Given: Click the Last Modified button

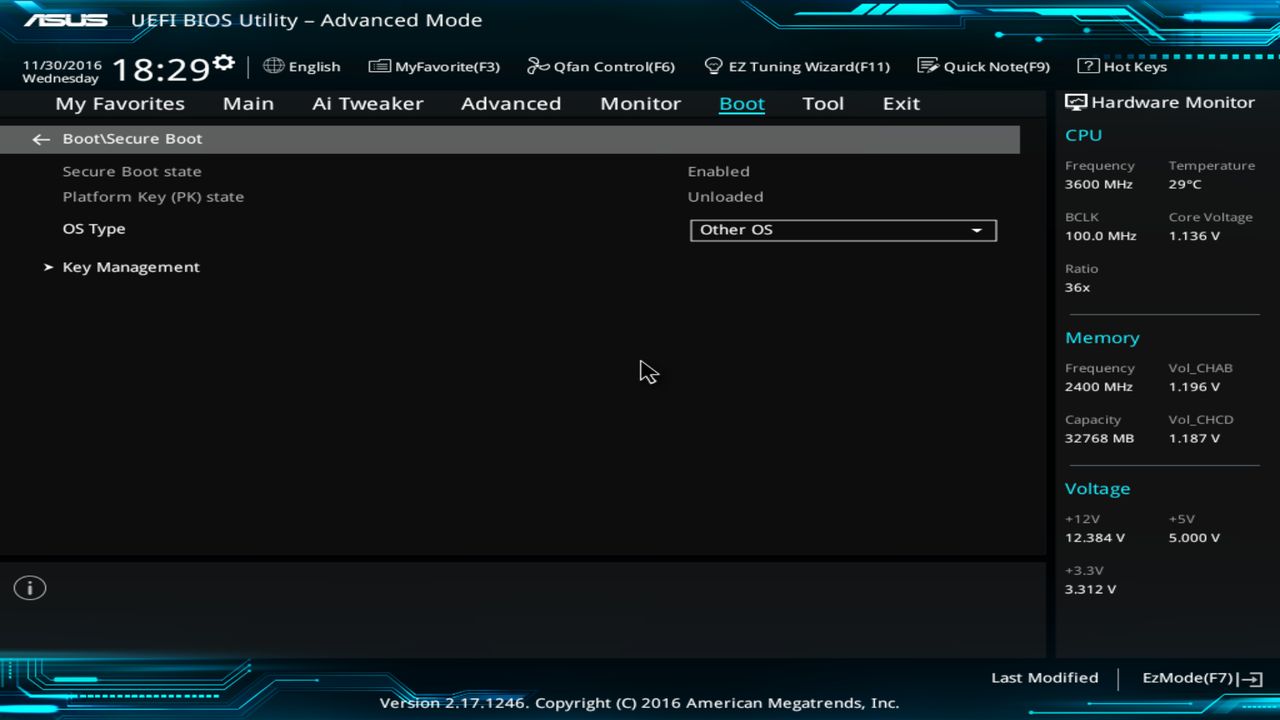Looking at the screenshot, I should click(1044, 678).
